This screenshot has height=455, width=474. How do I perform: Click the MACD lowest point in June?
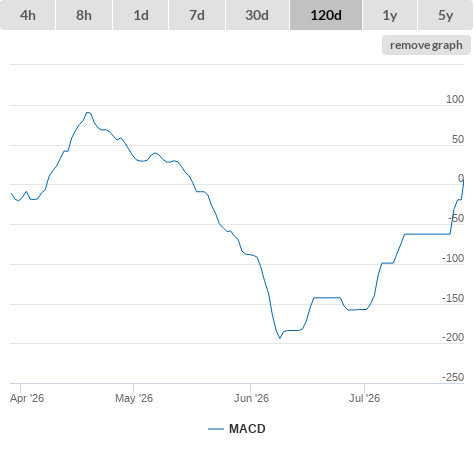280,338
